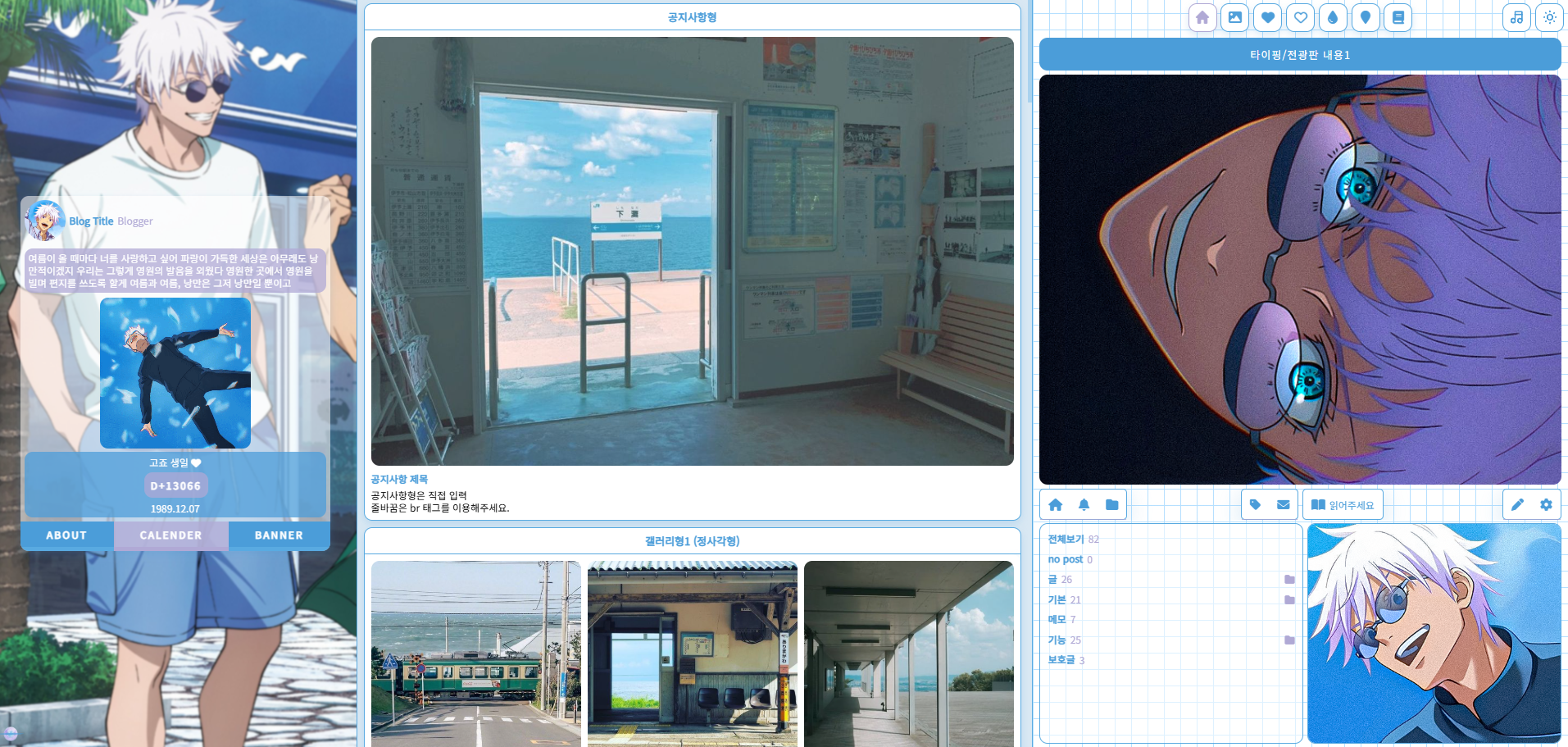Open the 글 category link
The width and height of the screenshot is (1568, 747).
(1052, 580)
